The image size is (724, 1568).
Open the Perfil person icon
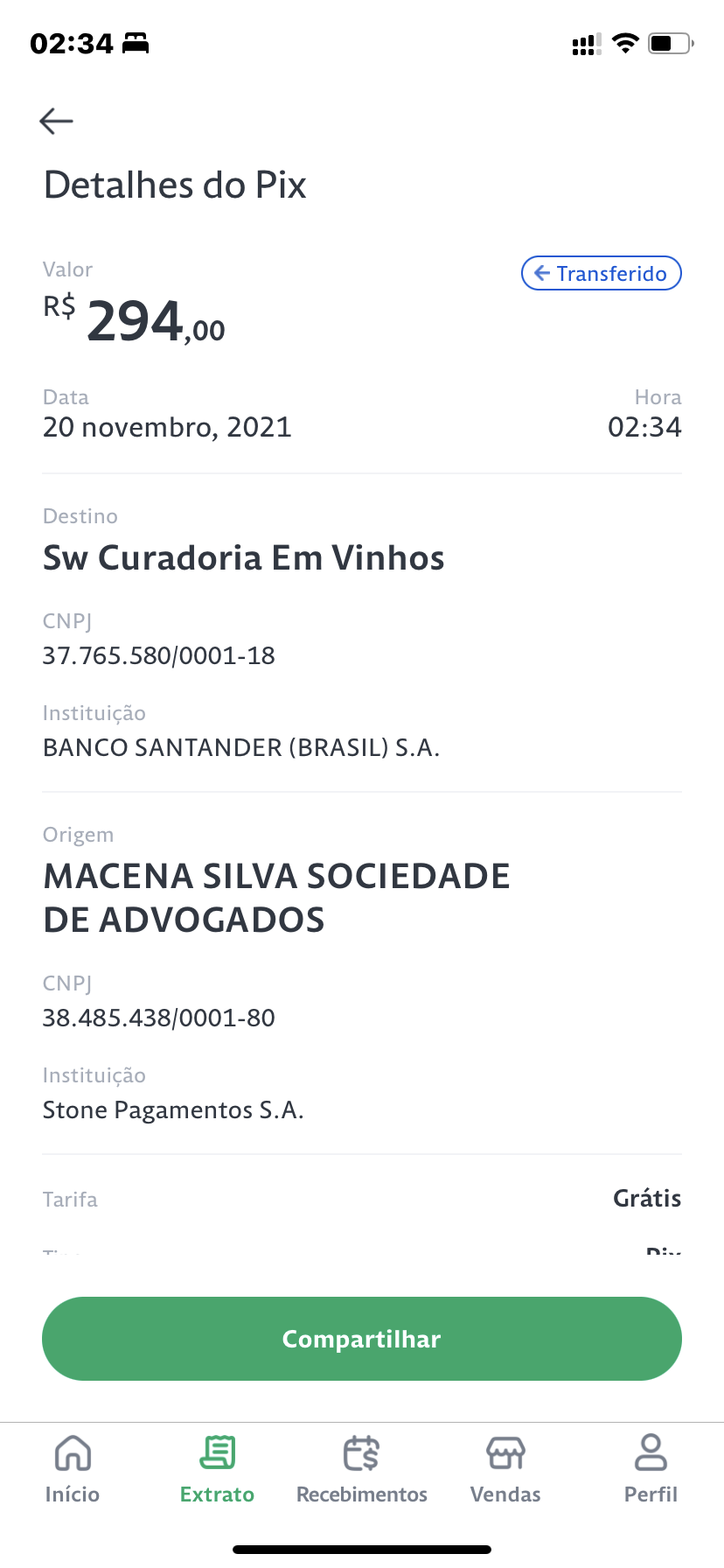coord(651,1453)
